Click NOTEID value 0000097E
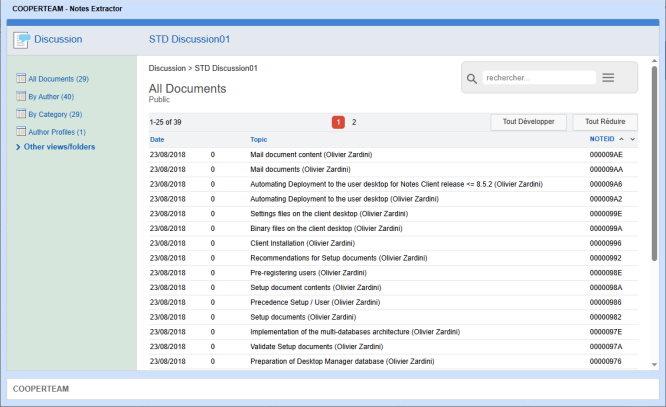The height and width of the screenshot is (407, 666). [606, 332]
